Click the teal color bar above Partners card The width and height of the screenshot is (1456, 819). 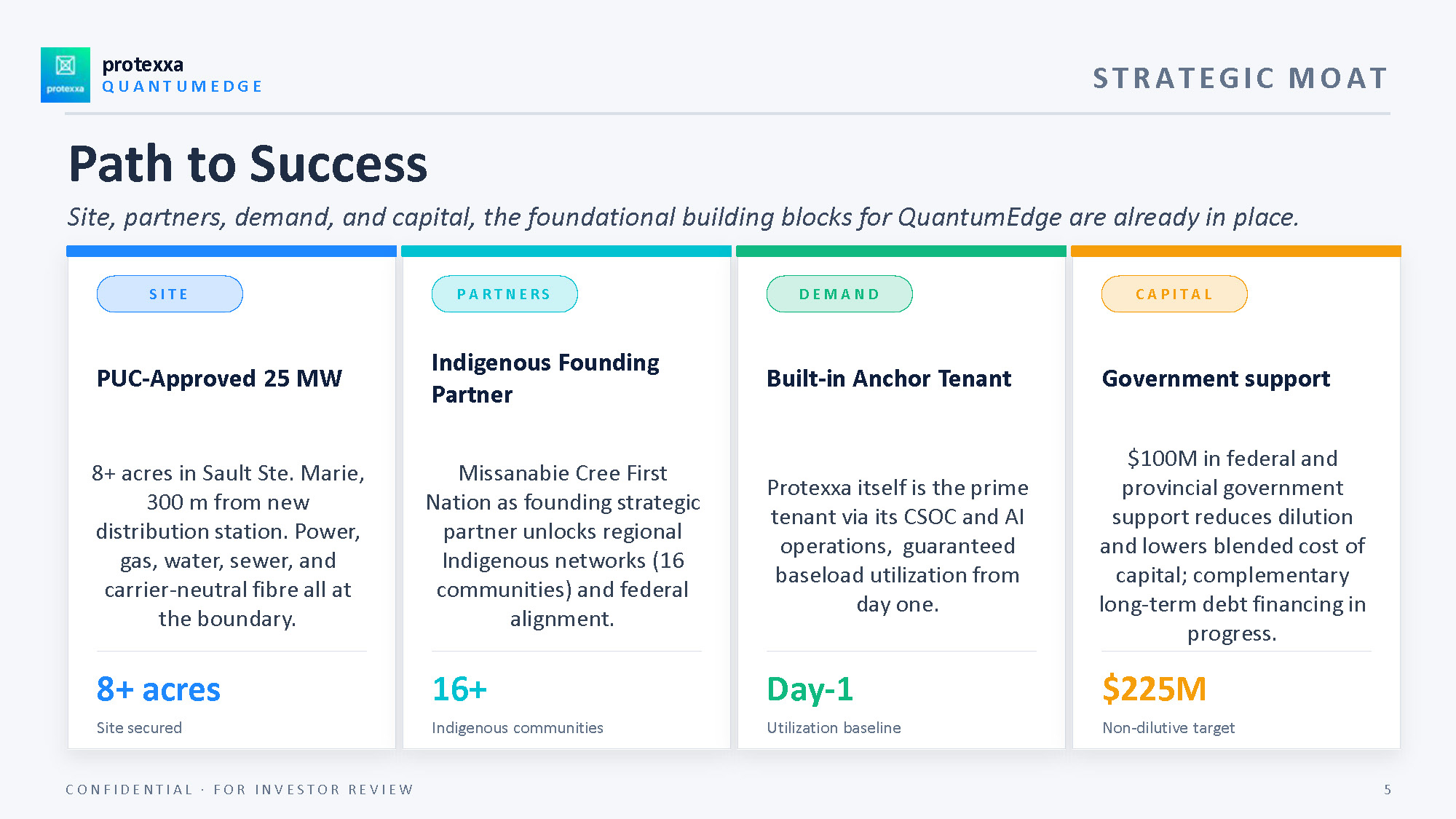[566, 251]
